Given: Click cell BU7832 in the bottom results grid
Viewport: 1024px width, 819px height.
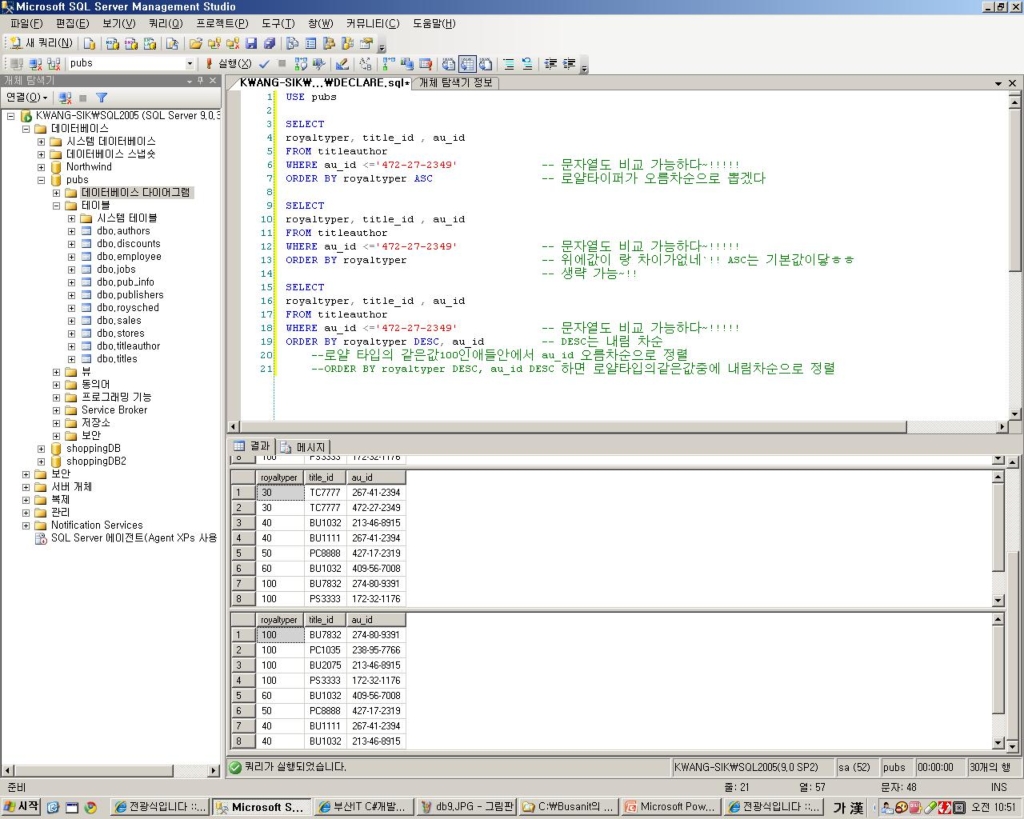Looking at the screenshot, I should [325, 635].
